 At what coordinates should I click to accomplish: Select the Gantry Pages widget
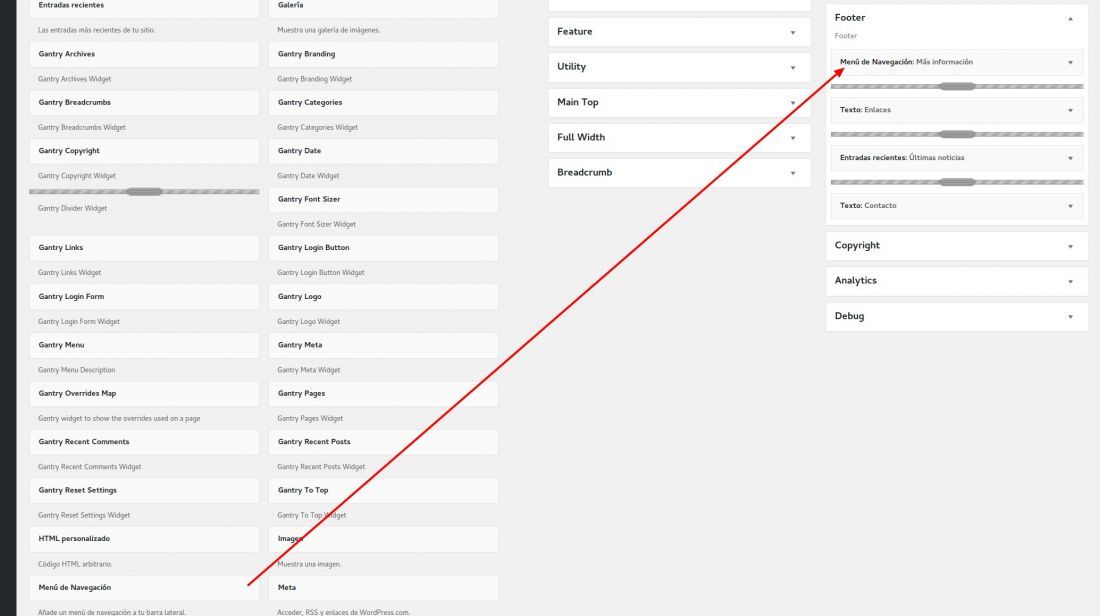point(383,394)
